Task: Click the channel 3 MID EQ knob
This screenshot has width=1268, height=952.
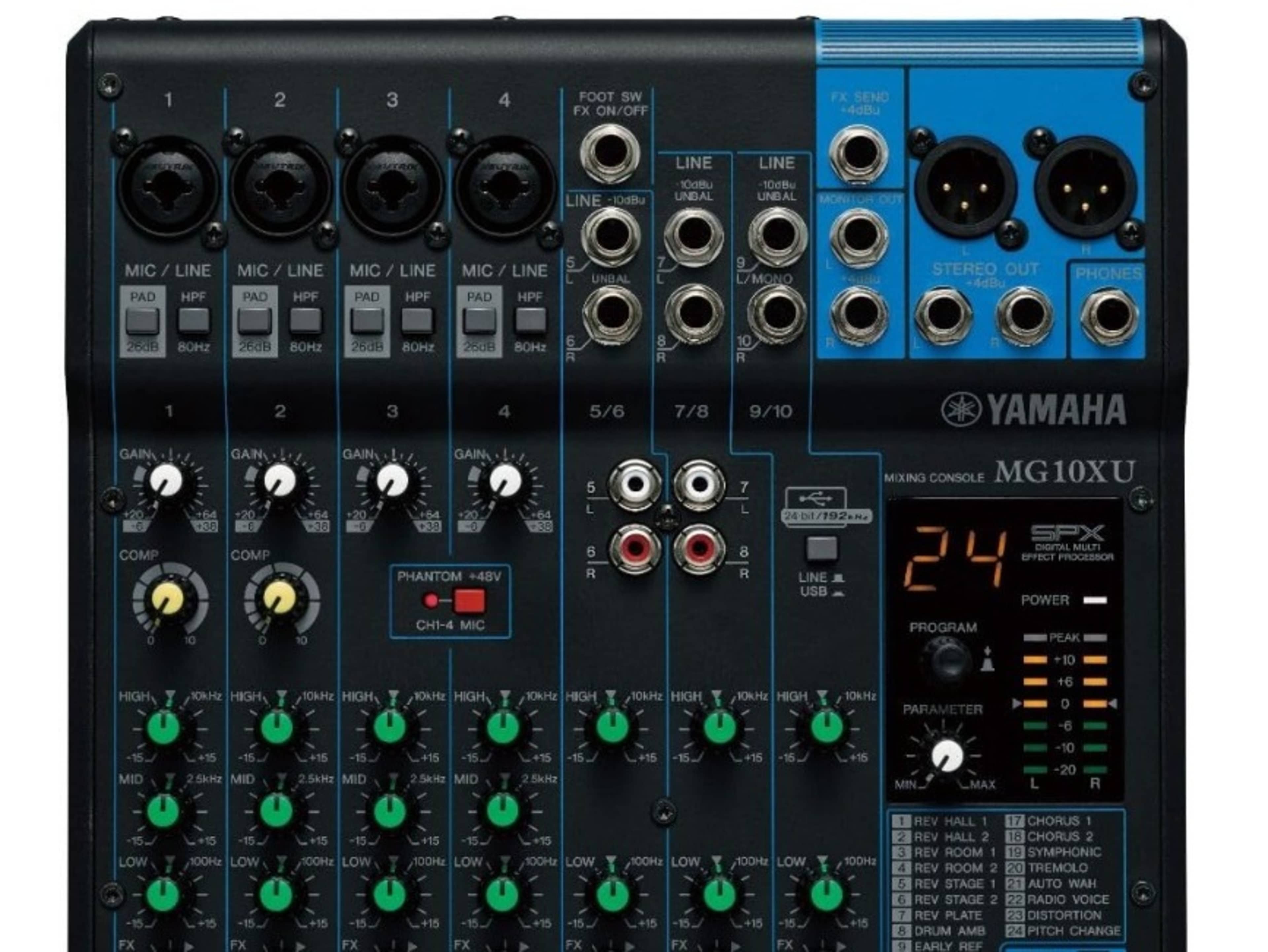Action: 390,810
